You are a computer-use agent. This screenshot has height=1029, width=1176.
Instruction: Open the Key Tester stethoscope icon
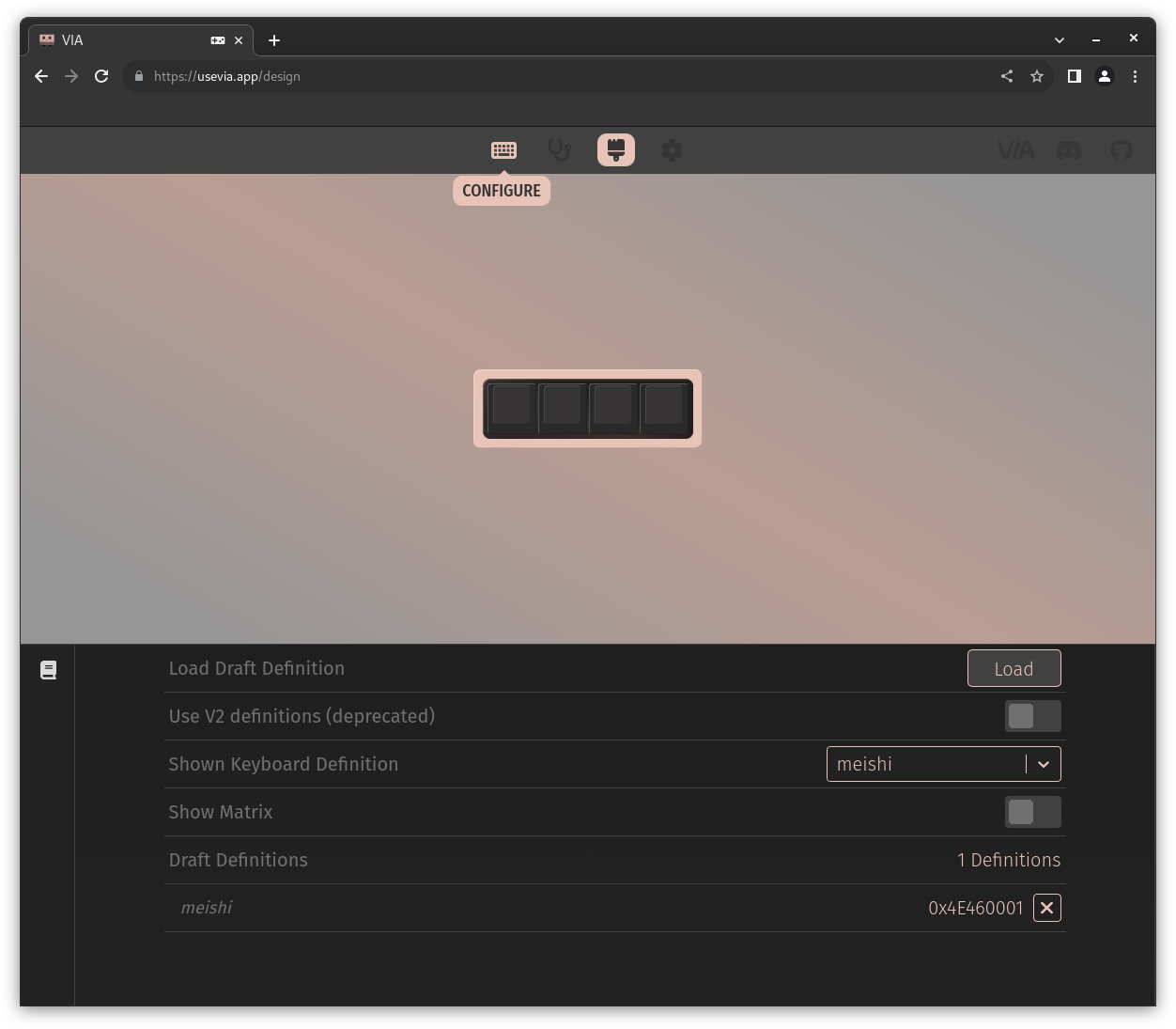(x=560, y=150)
